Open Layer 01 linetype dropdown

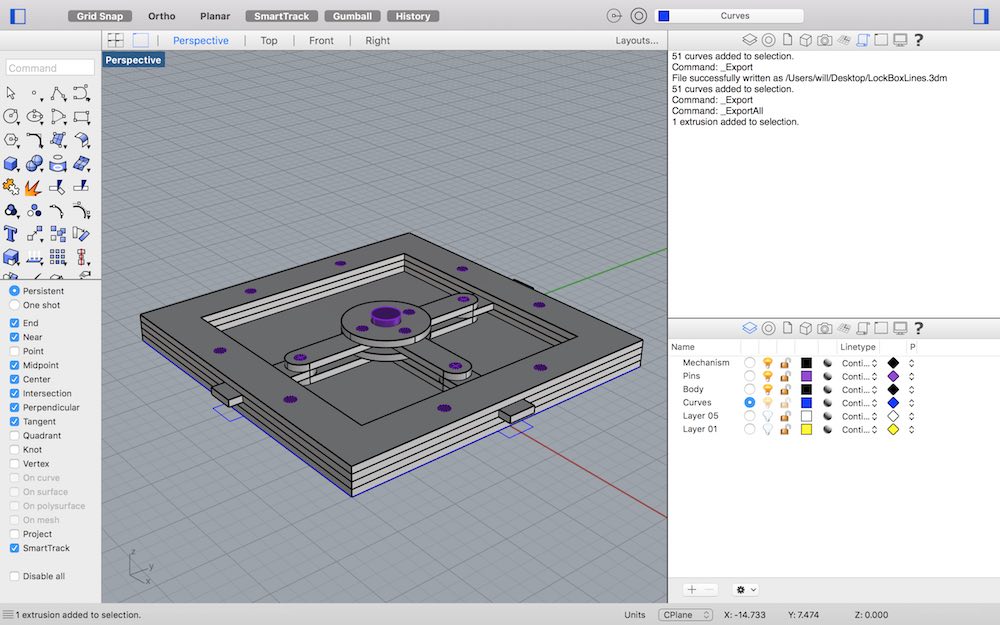click(x=859, y=430)
